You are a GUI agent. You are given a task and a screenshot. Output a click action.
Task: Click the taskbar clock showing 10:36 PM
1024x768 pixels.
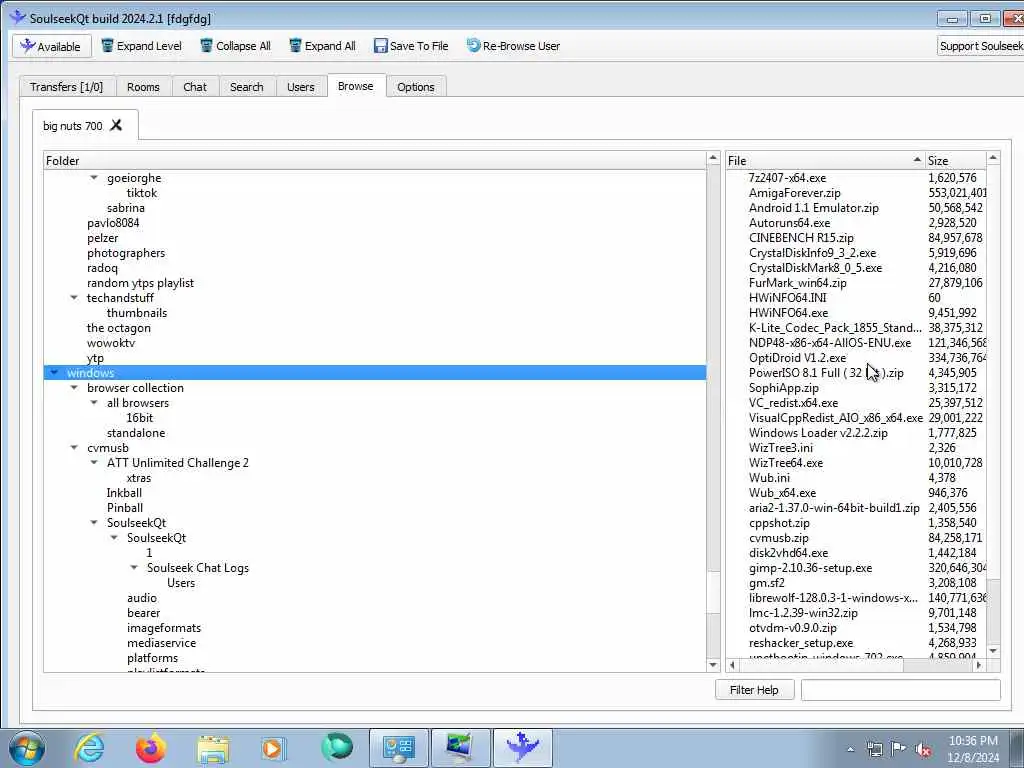pos(973,749)
